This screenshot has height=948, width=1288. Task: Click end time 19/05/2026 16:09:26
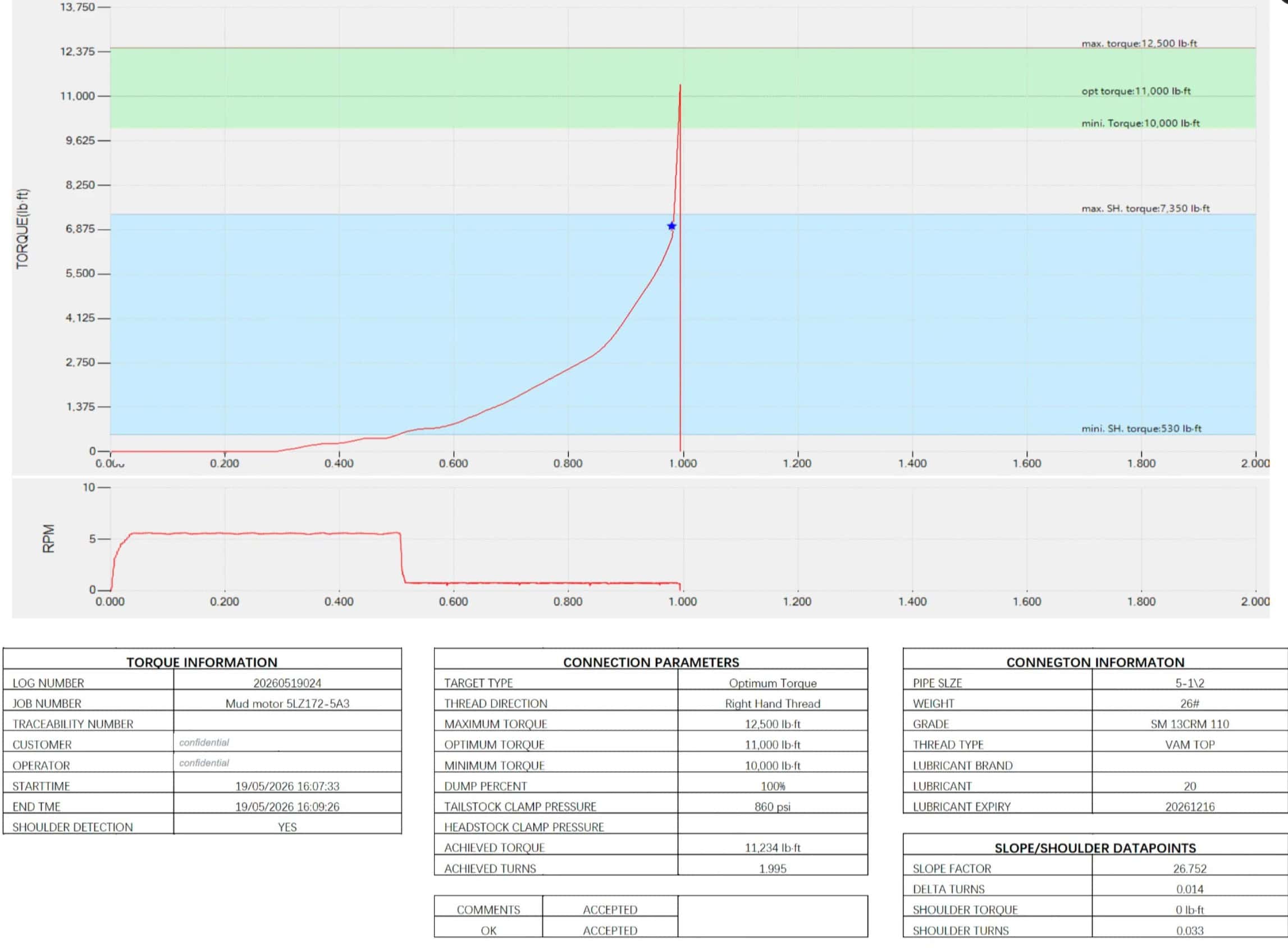pyautogui.click(x=287, y=807)
